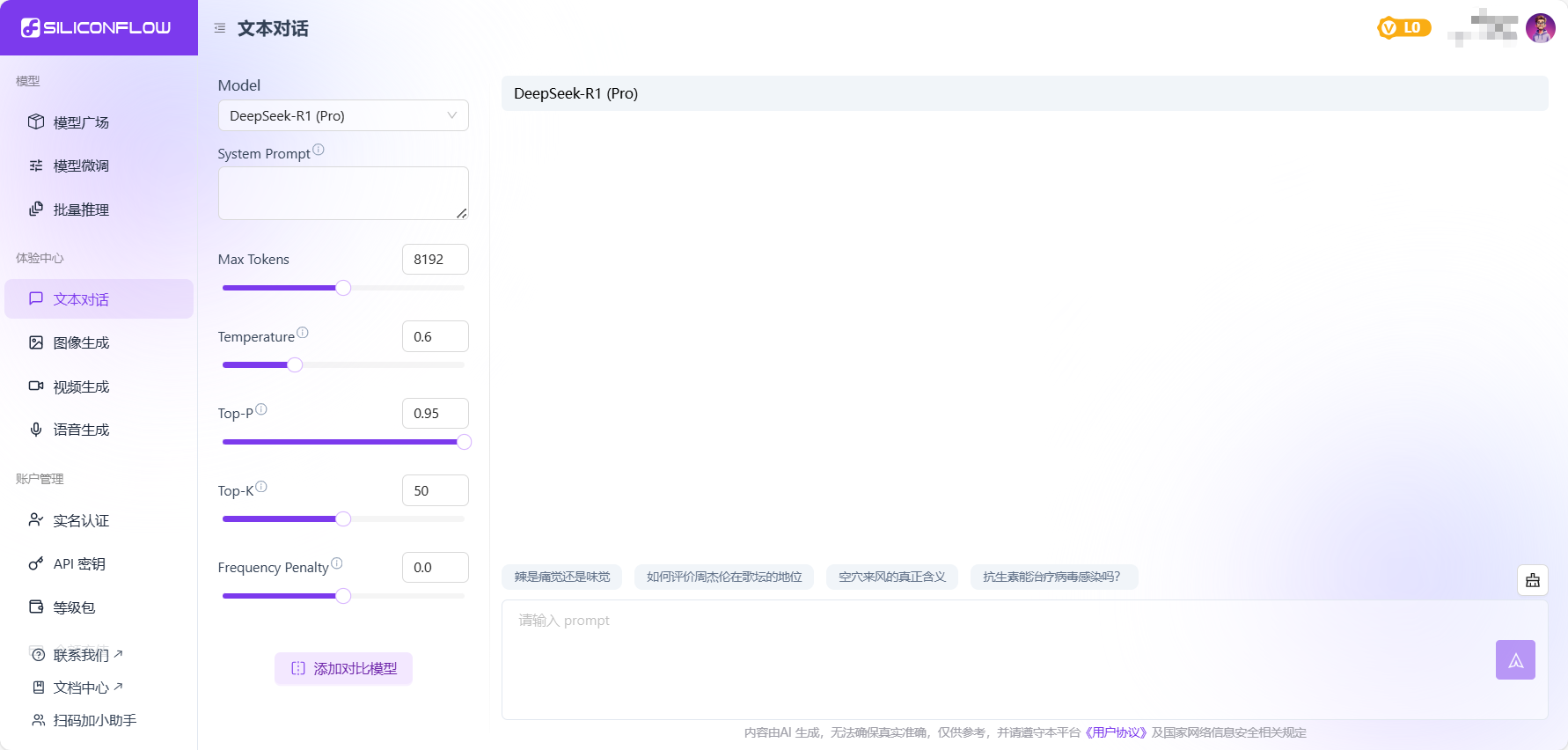Click the 实名认证 user icon
Image resolution: width=1568 pixels, height=750 pixels.
[x=36, y=519]
